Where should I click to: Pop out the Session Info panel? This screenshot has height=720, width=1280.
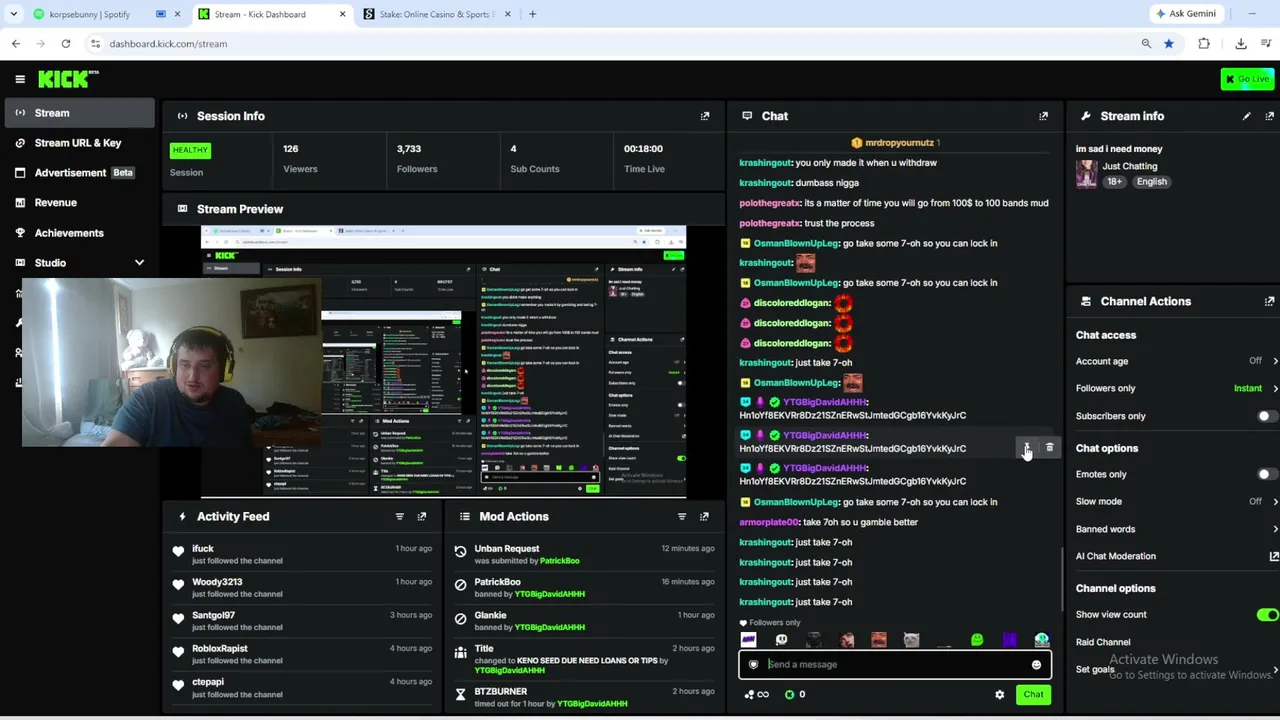(705, 116)
